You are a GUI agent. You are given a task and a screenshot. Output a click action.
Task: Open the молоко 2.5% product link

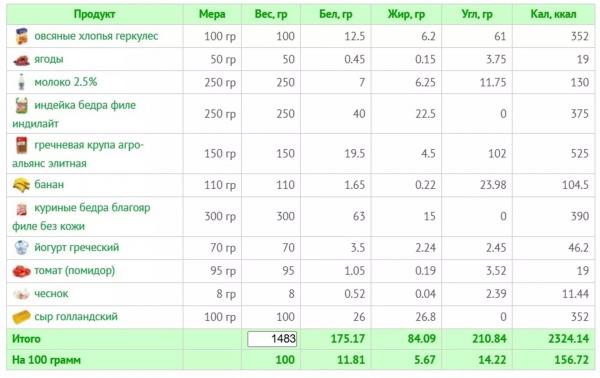[x=66, y=82]
